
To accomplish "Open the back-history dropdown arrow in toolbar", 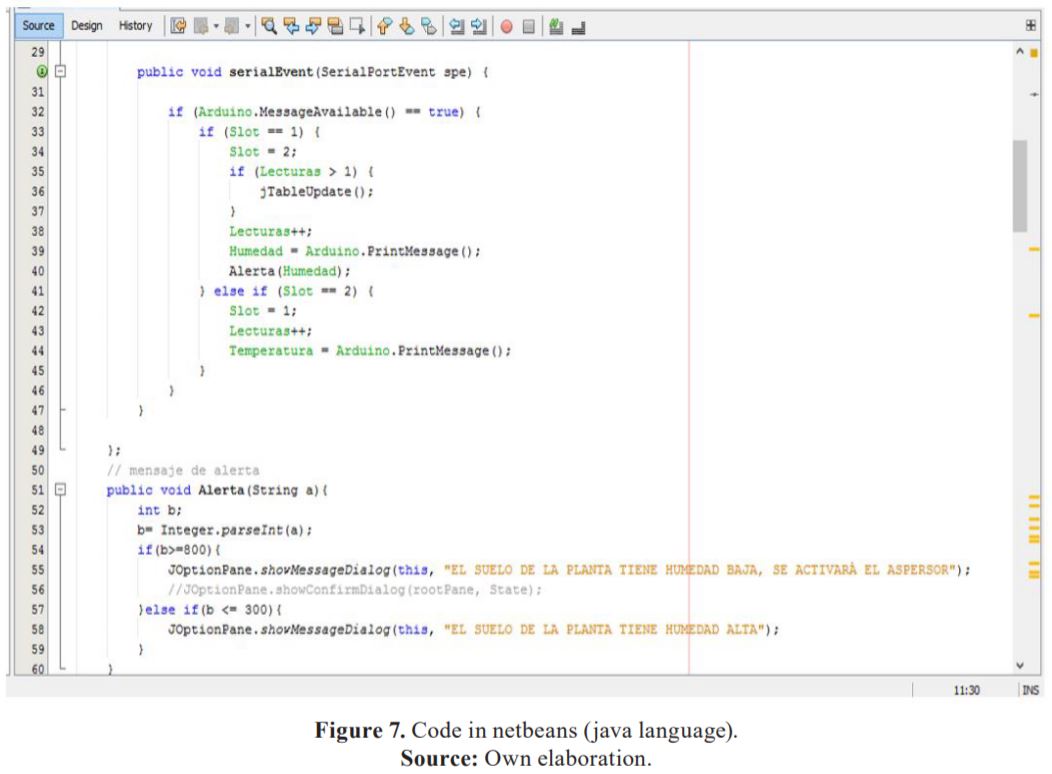I will click(216, 27).
